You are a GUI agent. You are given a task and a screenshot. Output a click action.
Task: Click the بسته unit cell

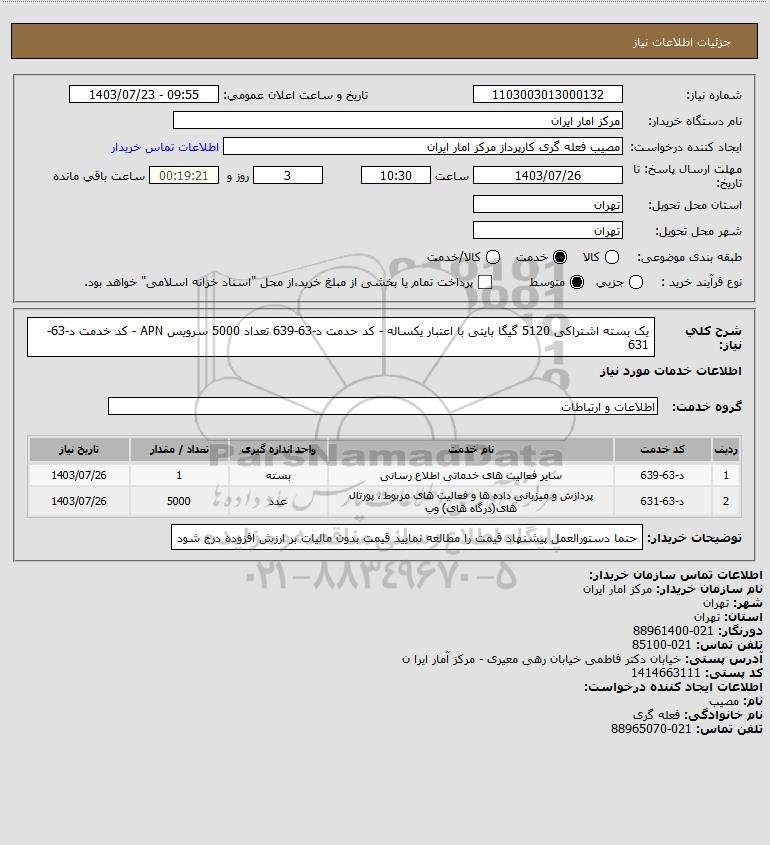click(x=278, y=475)
